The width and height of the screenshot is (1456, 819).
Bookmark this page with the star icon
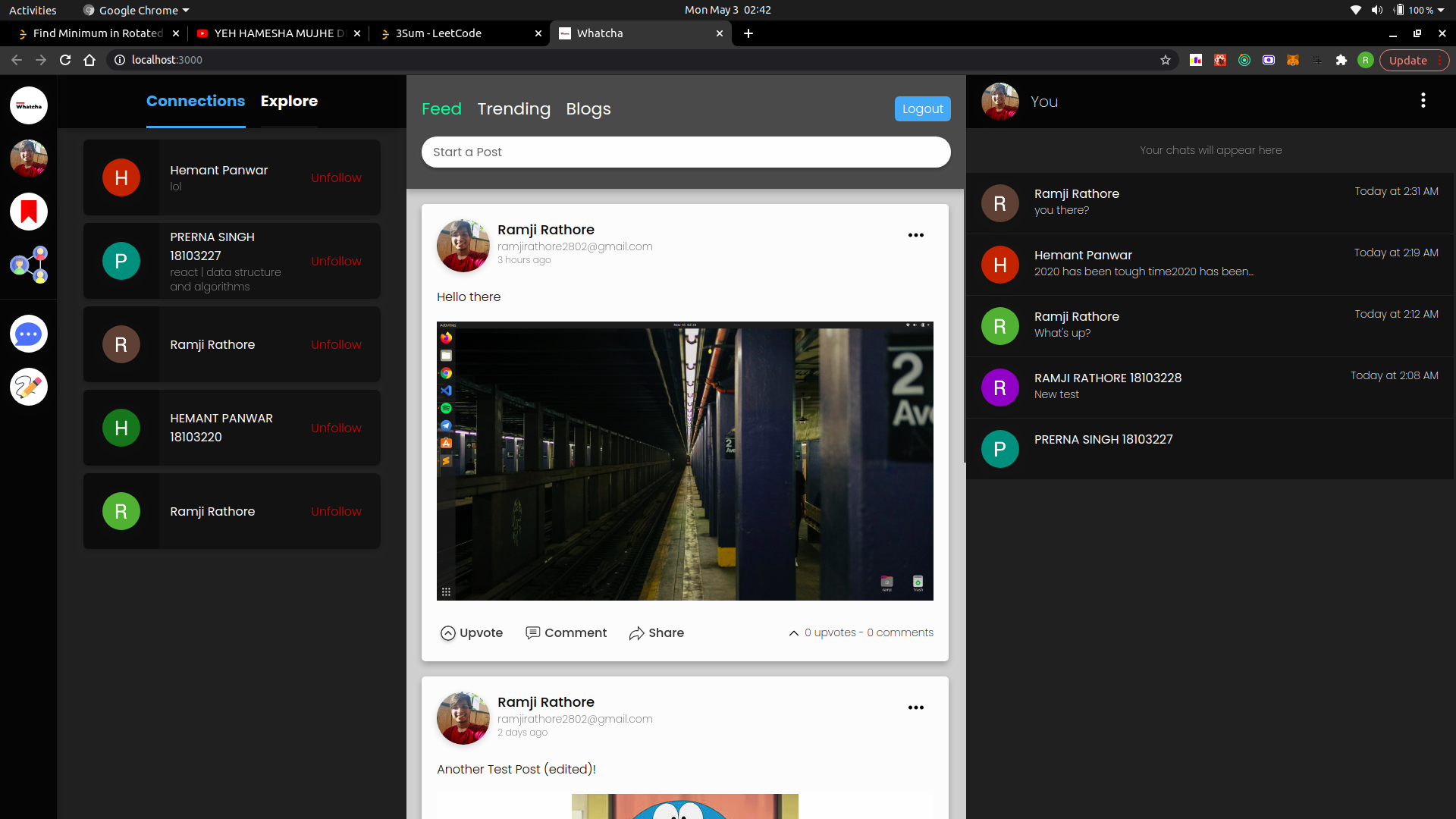tap(1166, 60)
